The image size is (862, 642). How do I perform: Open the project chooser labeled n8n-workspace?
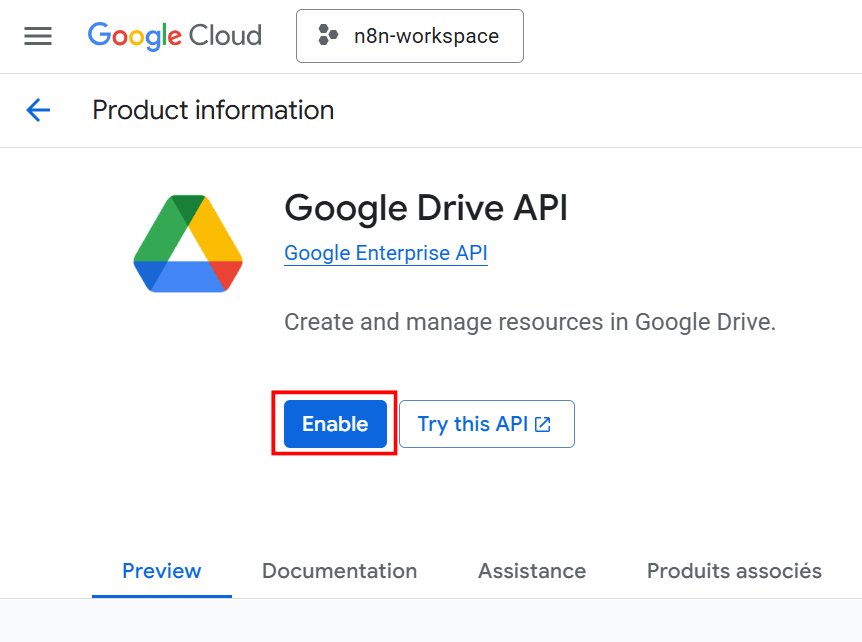point(410,36)
